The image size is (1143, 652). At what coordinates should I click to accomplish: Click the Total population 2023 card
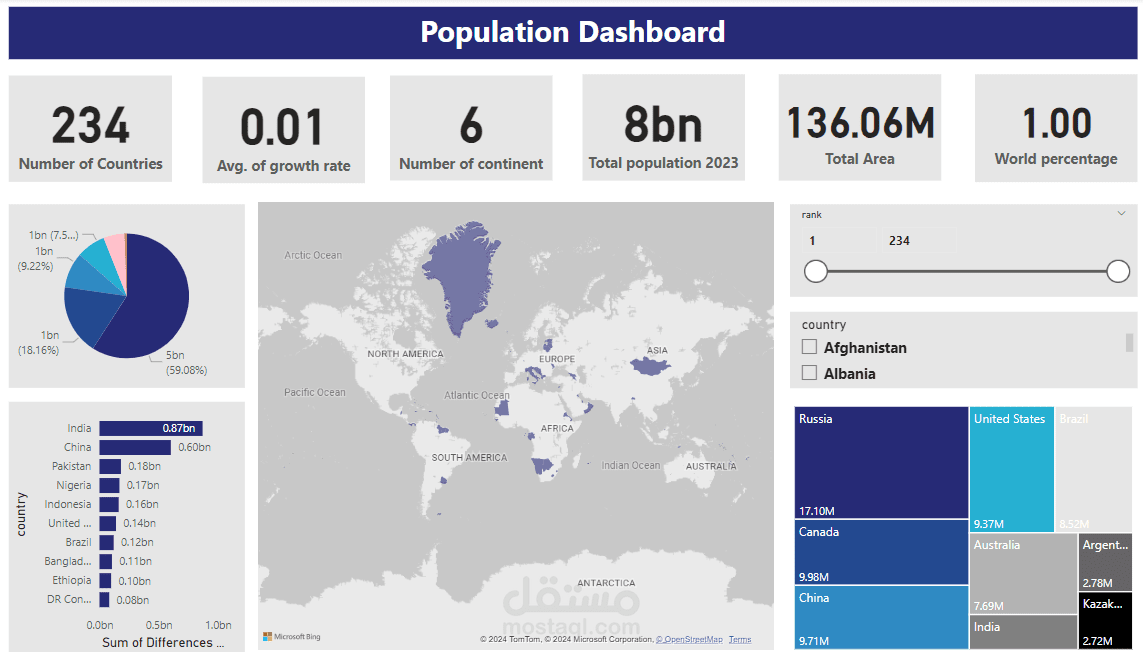pyautogui.click(x=663, y=128)
